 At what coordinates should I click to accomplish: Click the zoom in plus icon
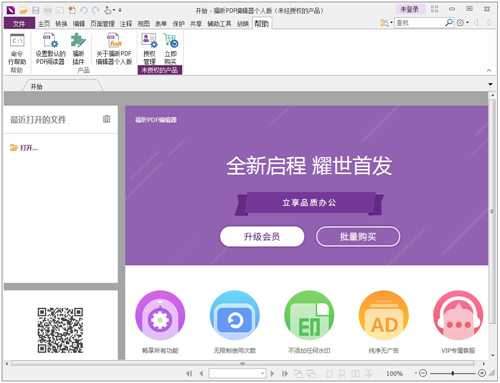482,373
